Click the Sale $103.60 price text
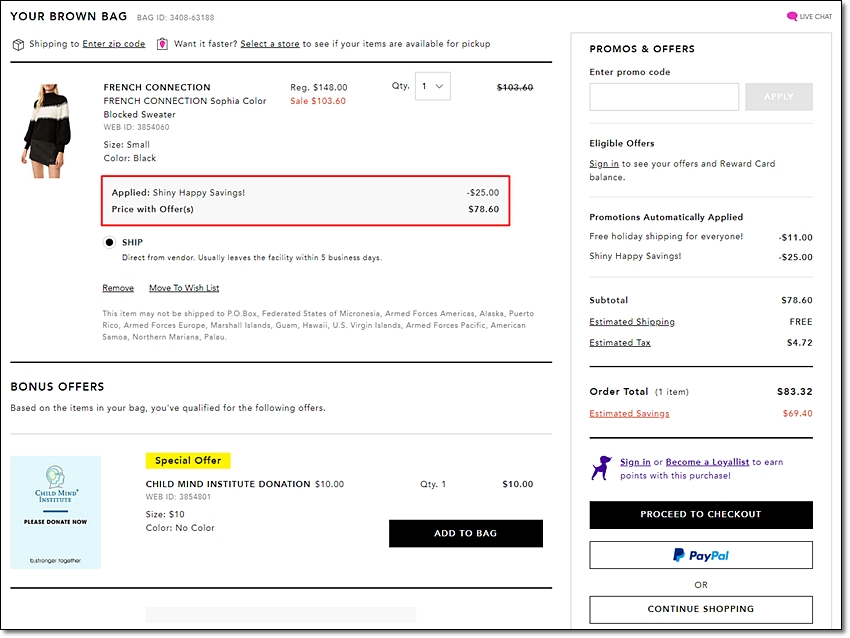 [x=318, y=101]
